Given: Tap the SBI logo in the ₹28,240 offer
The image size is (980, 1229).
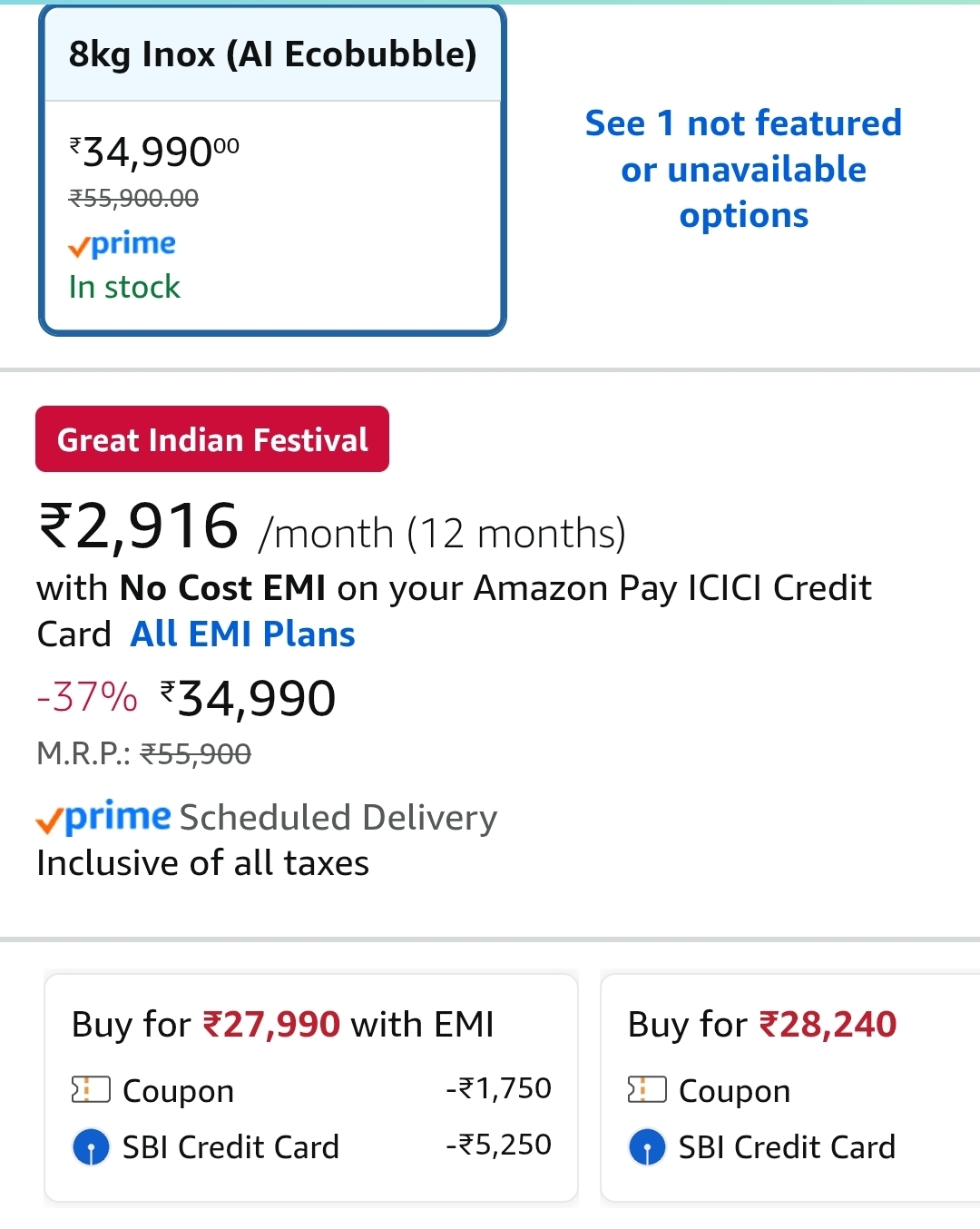Looking at the screenshot, I should (x=647, y=1147).
